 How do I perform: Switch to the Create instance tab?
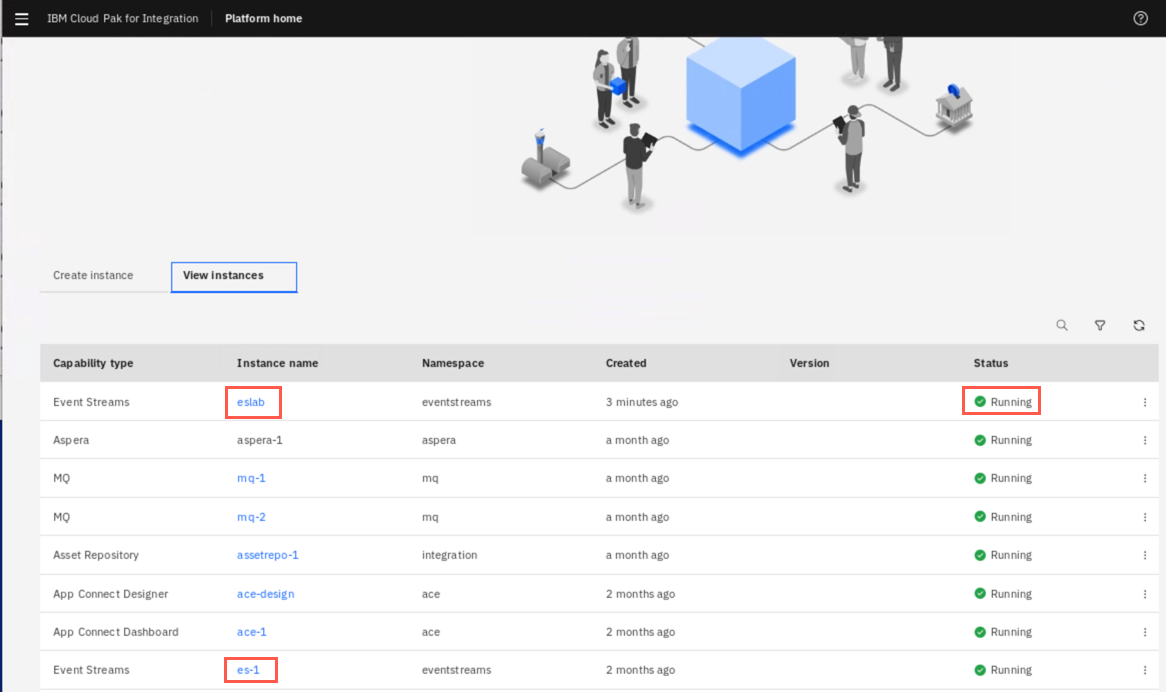click(x=93, y=275)
